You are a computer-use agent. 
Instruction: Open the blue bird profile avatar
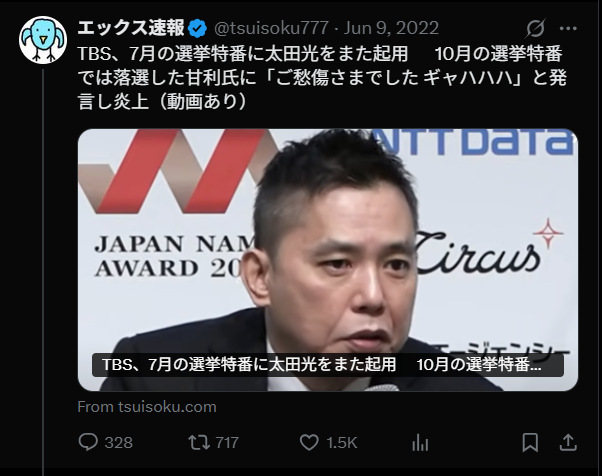pos(43,40)
